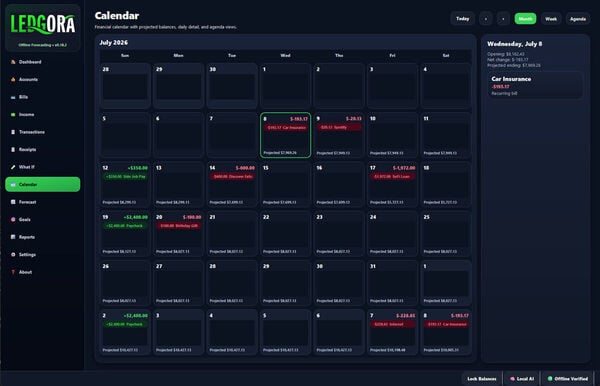Click the Lock Balances button
Screen dimensions: 600x386
pos(482,379)
